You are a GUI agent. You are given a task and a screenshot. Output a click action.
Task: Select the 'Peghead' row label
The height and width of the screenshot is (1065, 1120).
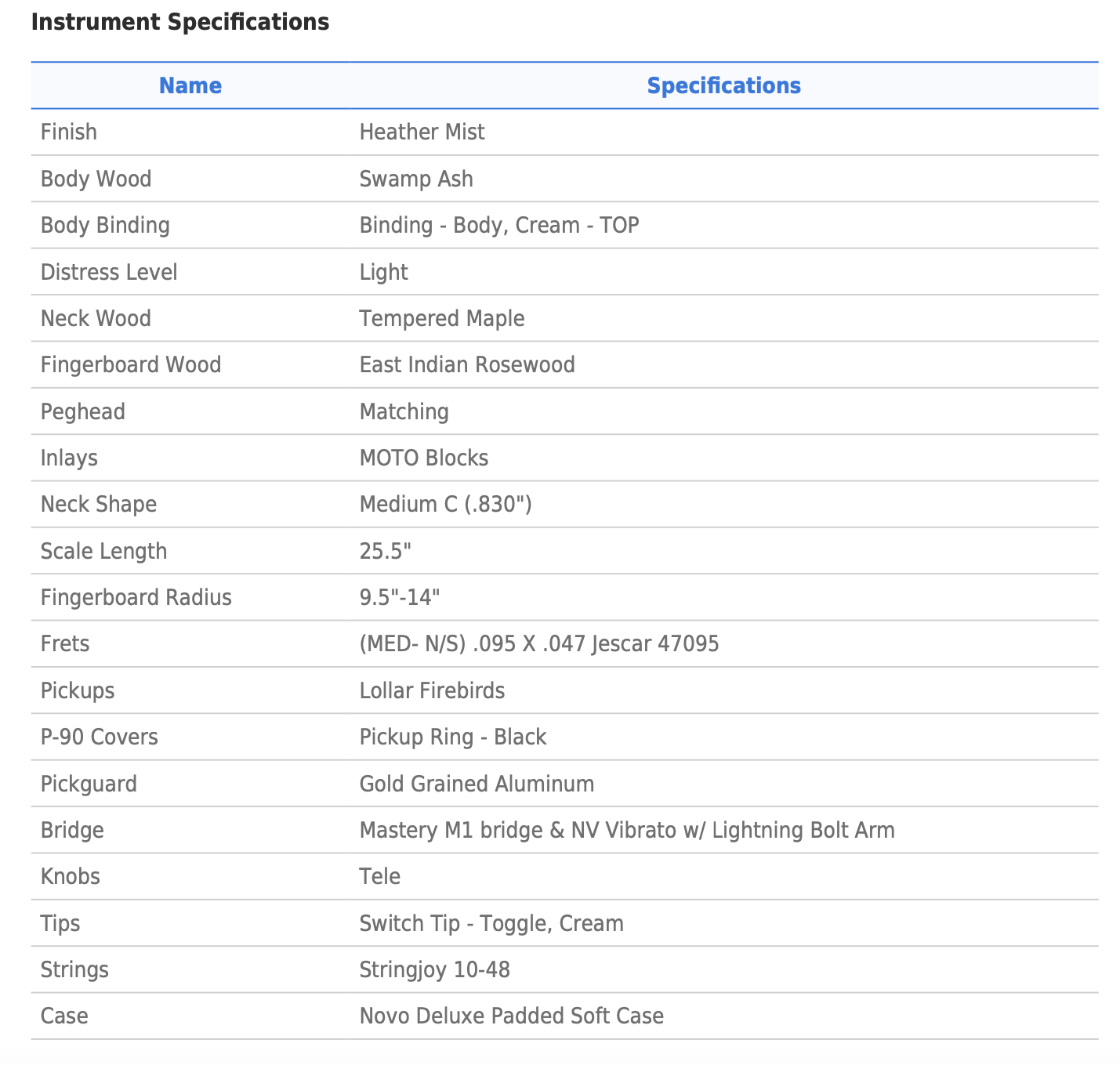point(83,411)
